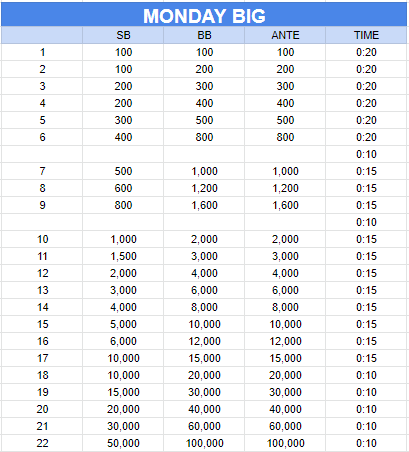
Task: Click the ANTE 100,000 cell
Action: 285,443
